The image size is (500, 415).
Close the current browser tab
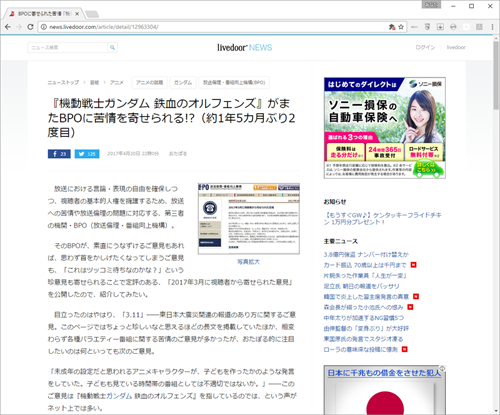tap(77, 14)
